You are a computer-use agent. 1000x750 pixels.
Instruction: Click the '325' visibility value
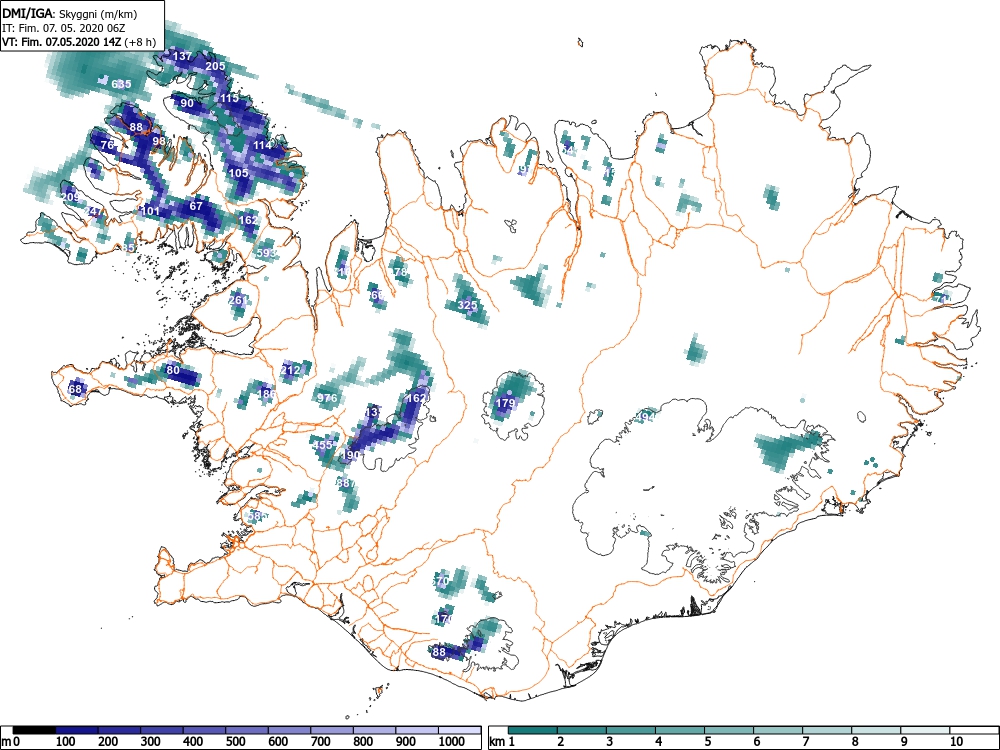point(468,305)
